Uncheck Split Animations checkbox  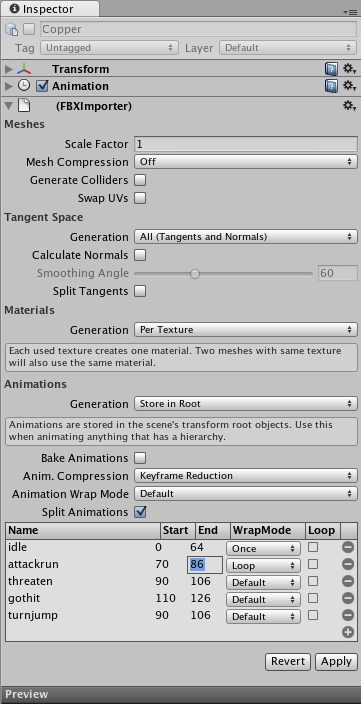141,512
